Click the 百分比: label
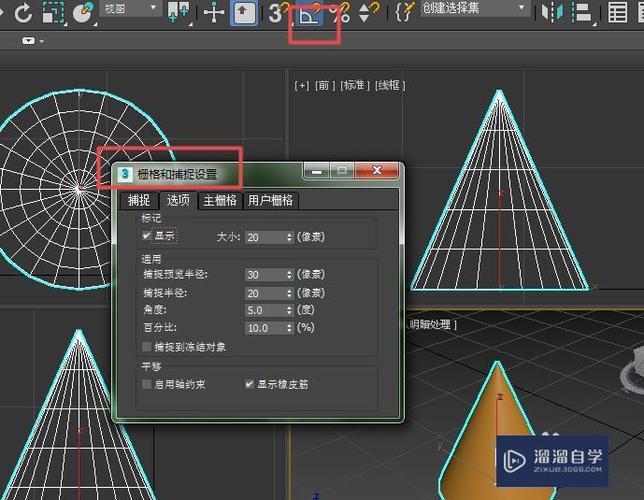The height and width of the screenshot is (500, 644). click(160, 328)
